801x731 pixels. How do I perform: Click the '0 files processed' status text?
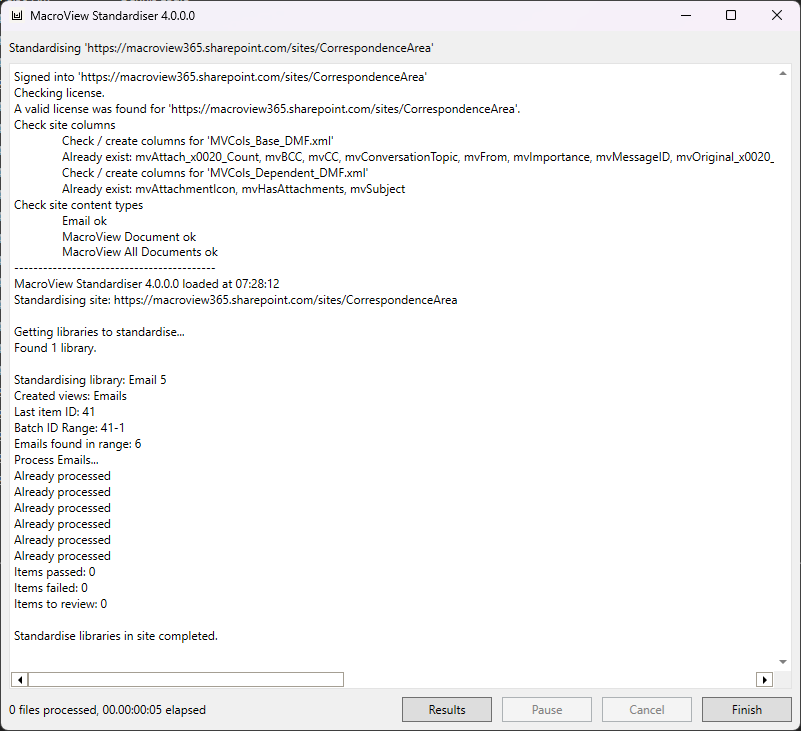click(107, 710)
